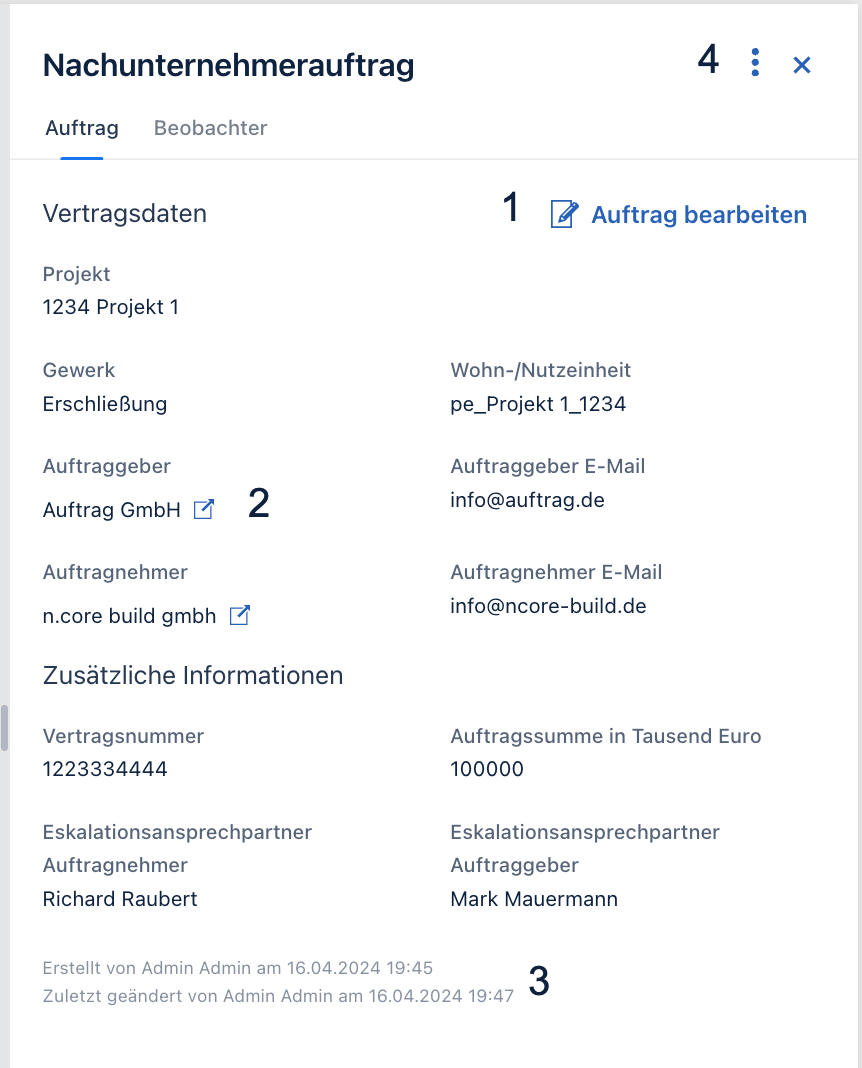Click the pencil edit icon
Screen dimensions: 862x1068
[x=564, y=214]
